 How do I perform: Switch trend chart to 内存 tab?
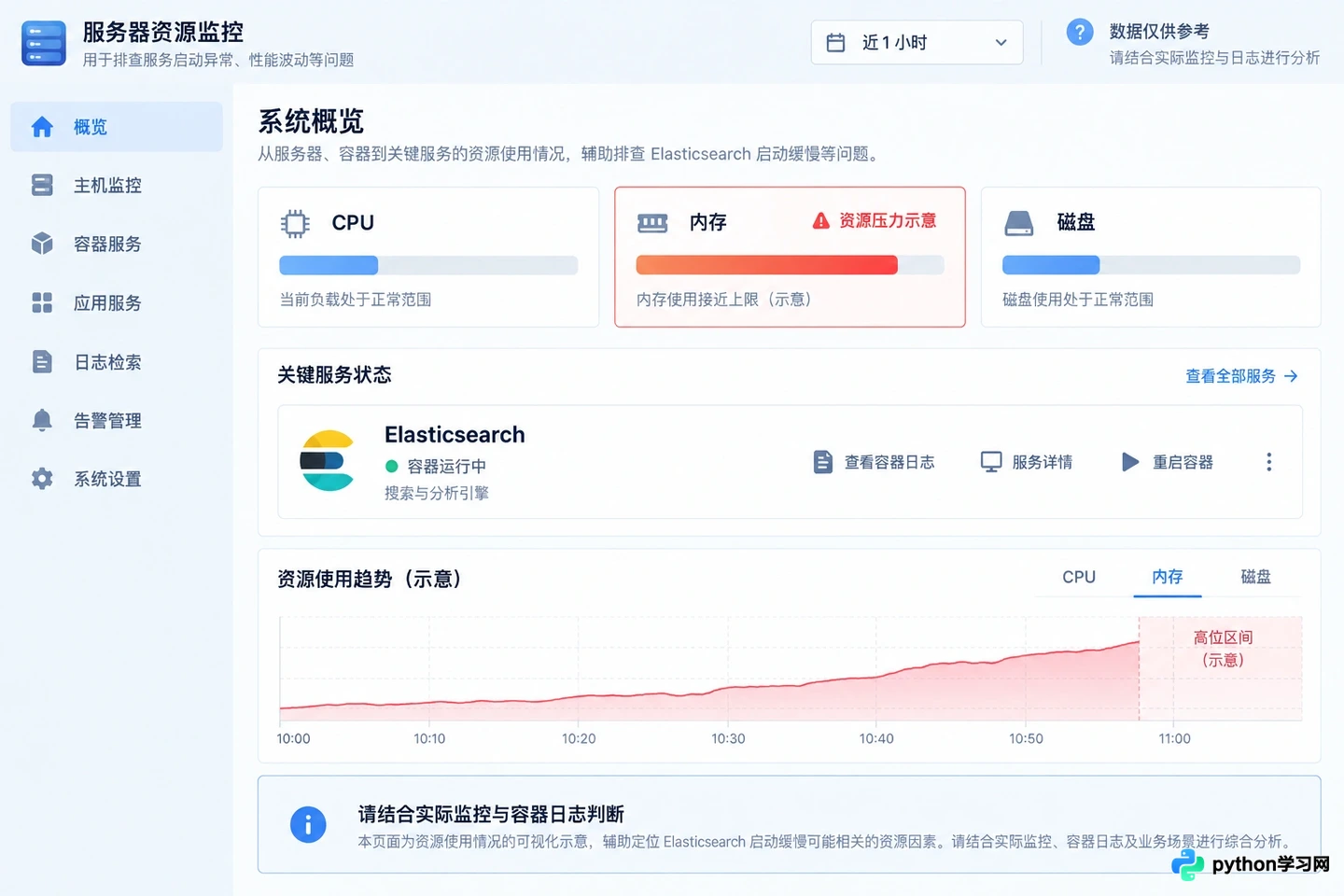click(x=1168, y=577)
